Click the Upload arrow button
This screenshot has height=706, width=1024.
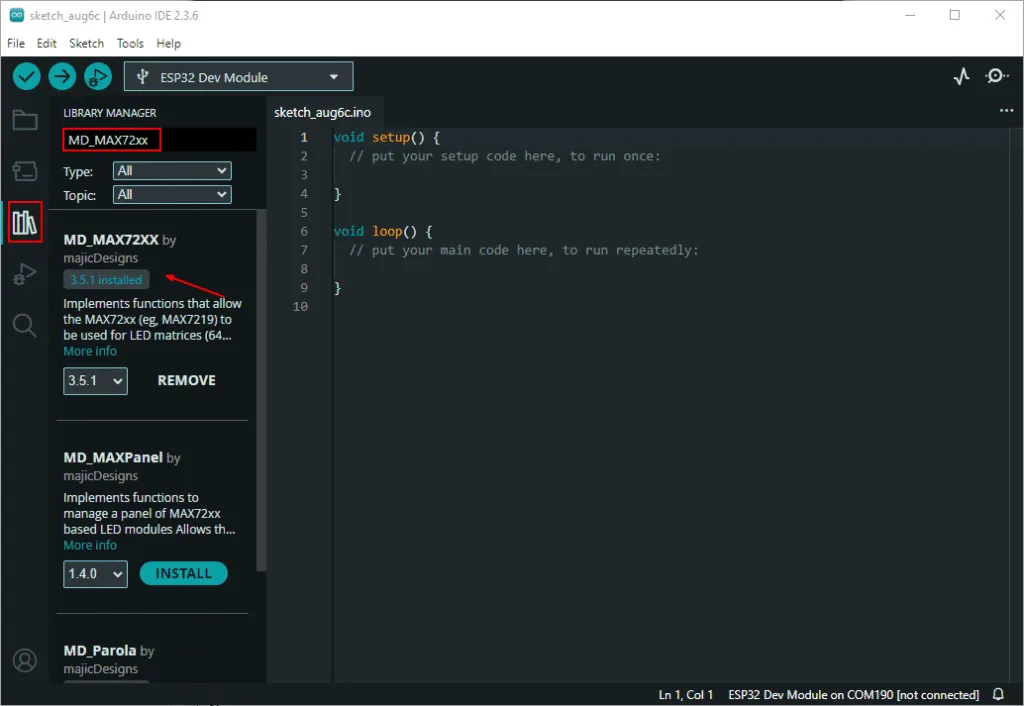[62, 77]
